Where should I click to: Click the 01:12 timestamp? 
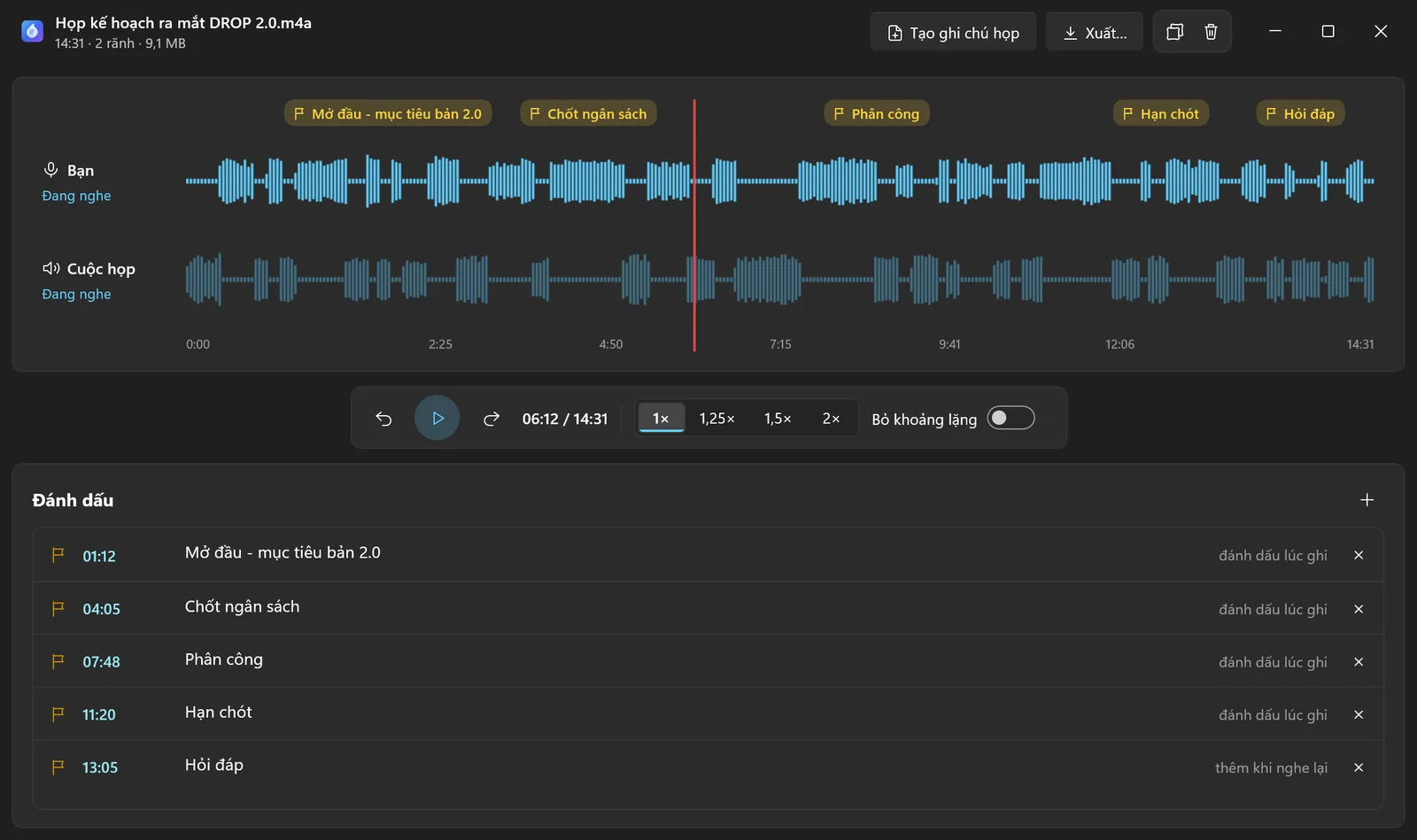pos(99,556)
